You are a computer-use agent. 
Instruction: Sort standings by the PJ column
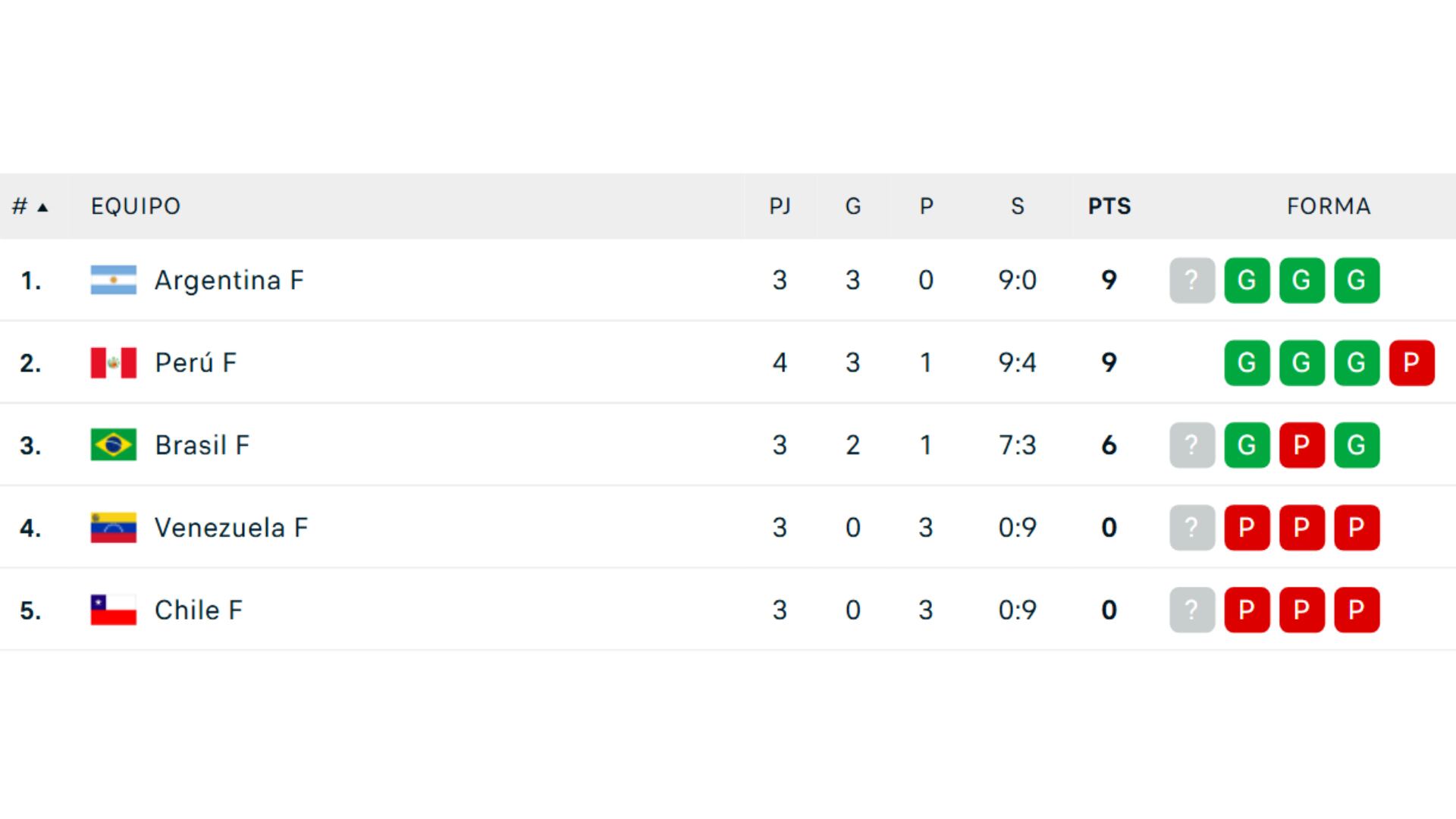780,206
